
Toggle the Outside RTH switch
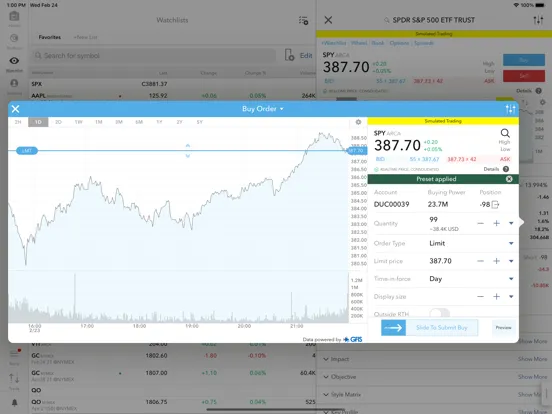[439, 313]
